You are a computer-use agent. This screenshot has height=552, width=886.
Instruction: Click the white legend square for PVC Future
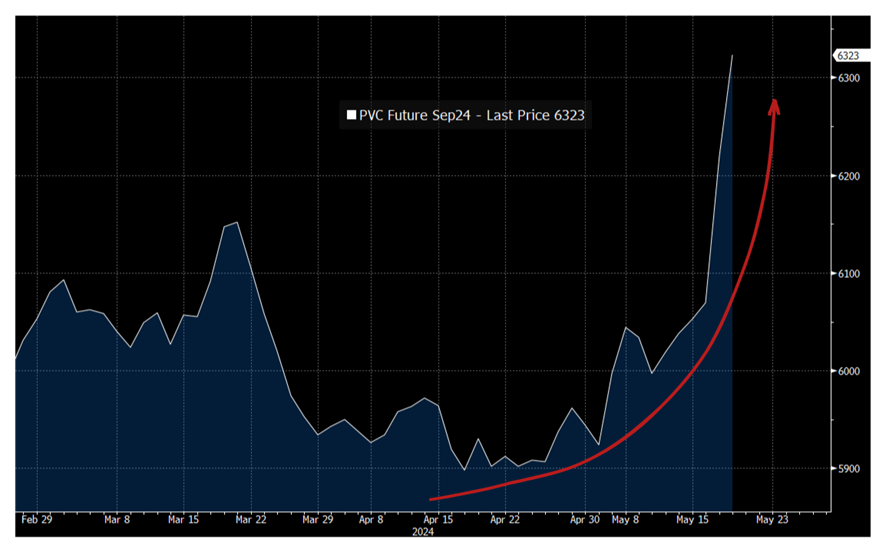351,115
